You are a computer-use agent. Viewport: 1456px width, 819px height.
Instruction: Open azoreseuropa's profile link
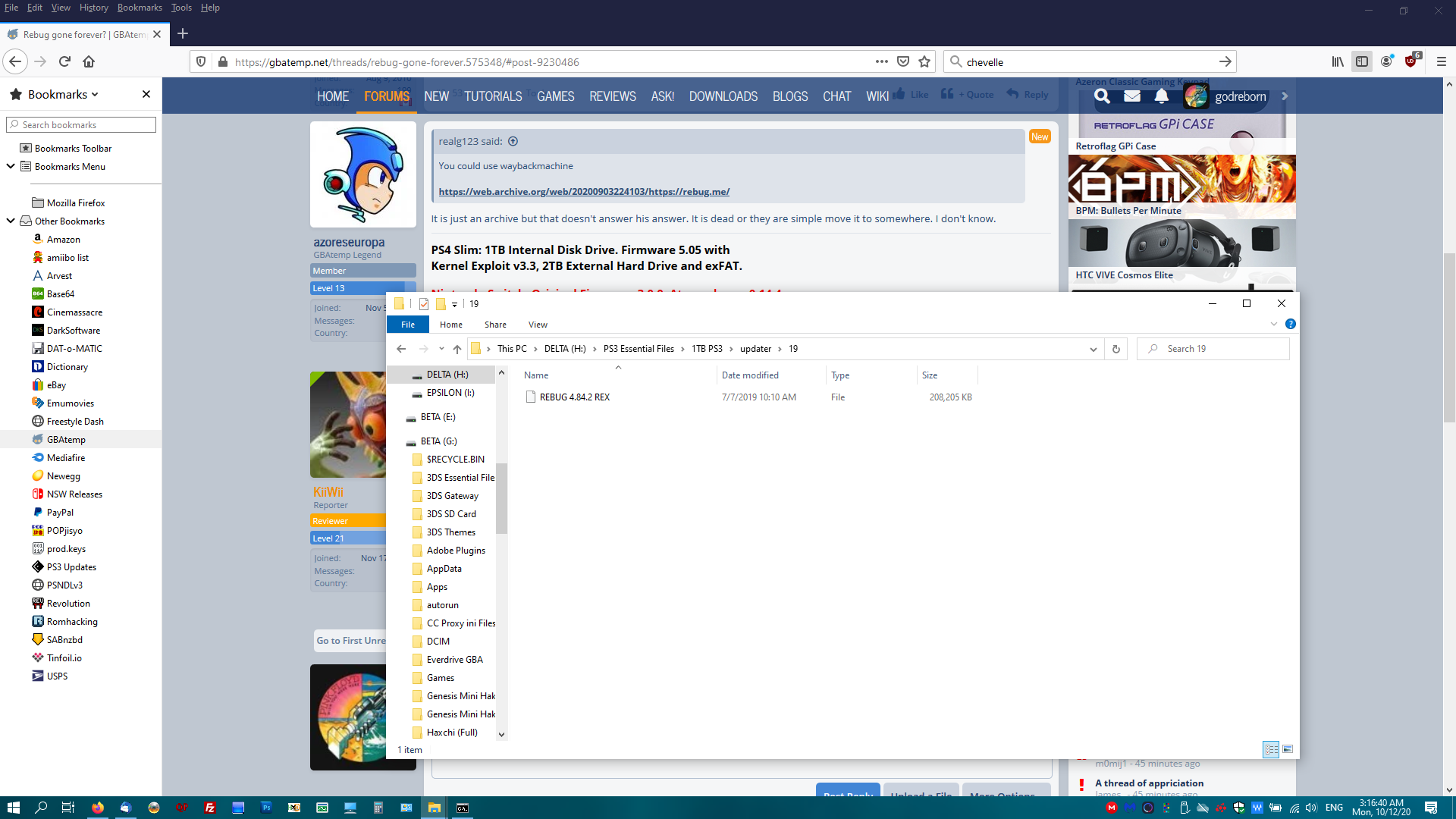point(349,242)
